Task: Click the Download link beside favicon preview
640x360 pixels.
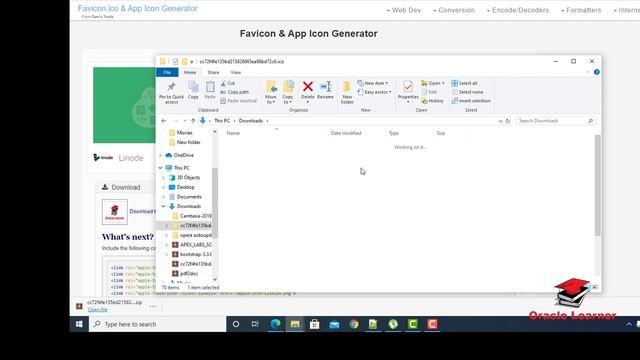Action: coord(142,211)
